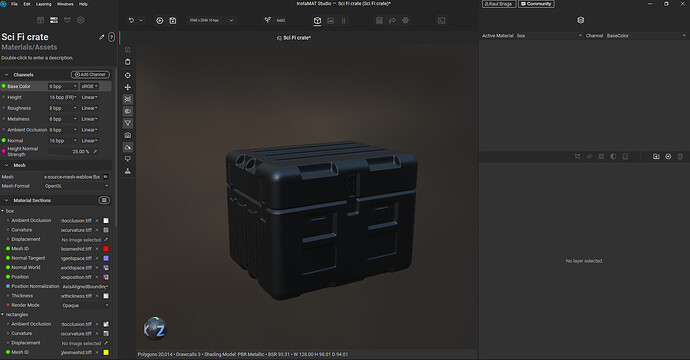
Task: Open the Base Color sRGB dropdown
Action: [89, 86]
